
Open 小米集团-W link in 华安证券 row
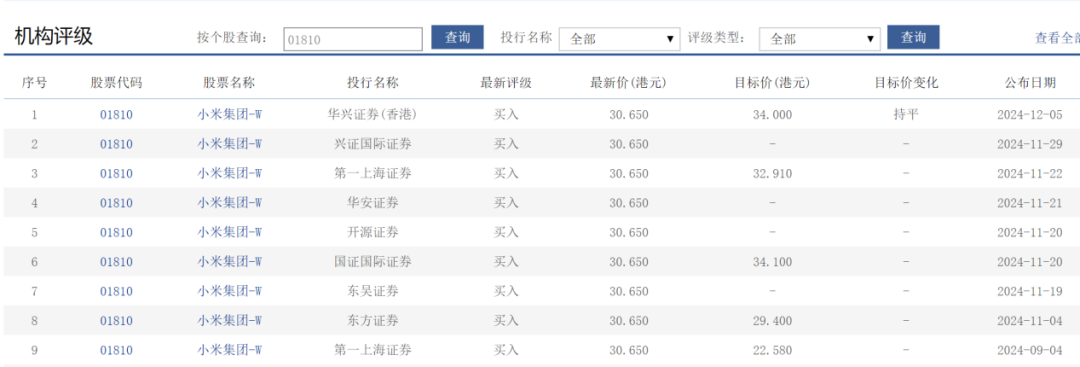click(x=229, y=203)
